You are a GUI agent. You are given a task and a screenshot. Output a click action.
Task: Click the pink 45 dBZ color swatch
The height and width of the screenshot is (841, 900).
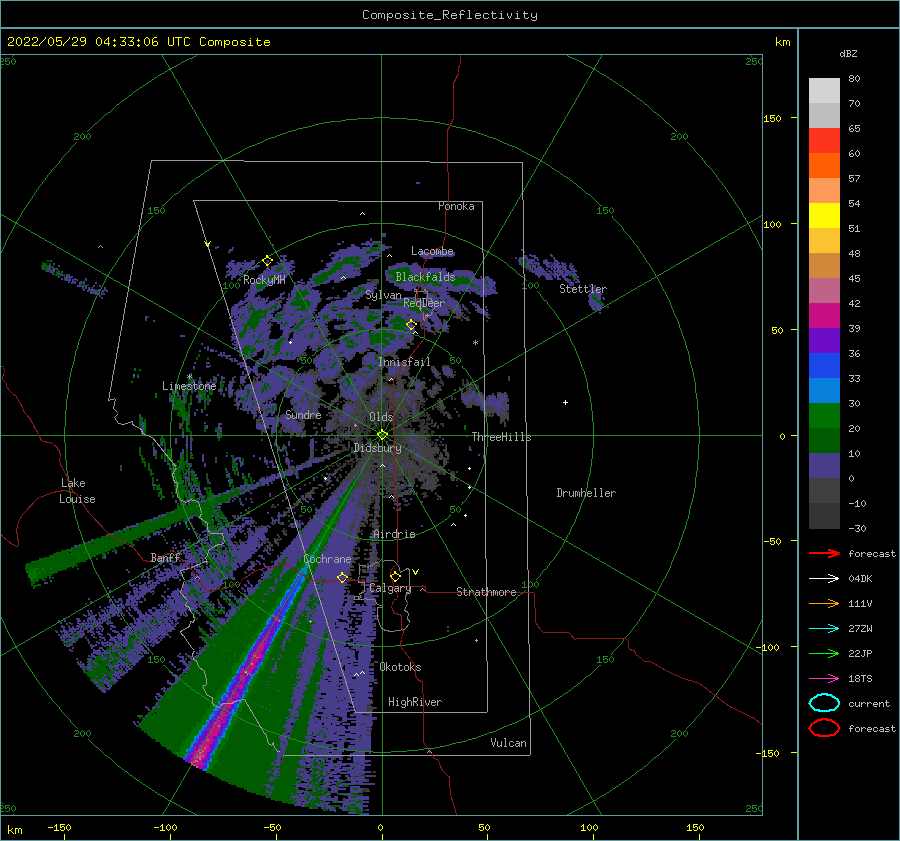pos(824,290)
